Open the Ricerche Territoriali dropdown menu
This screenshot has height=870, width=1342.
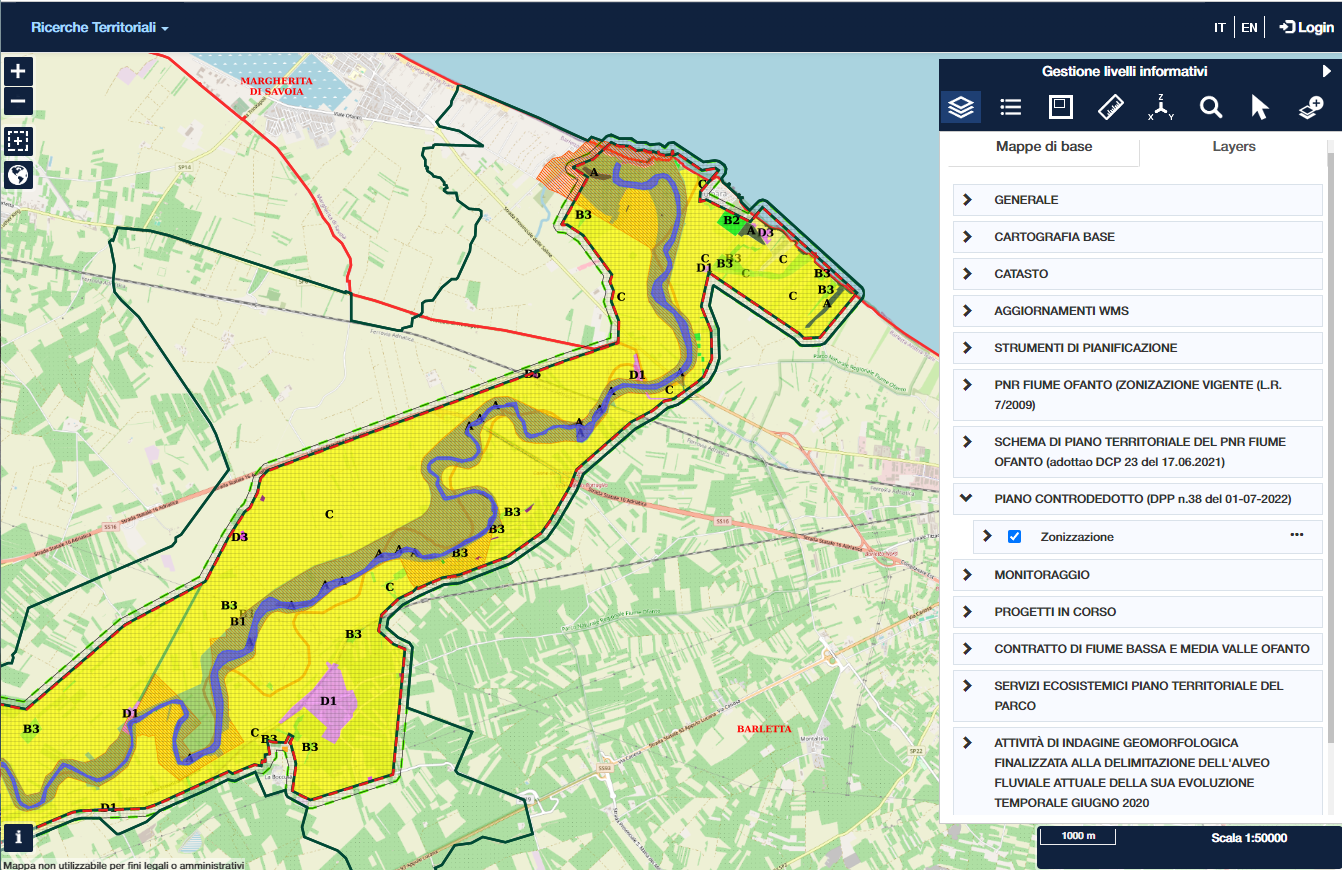coord(100,28)
